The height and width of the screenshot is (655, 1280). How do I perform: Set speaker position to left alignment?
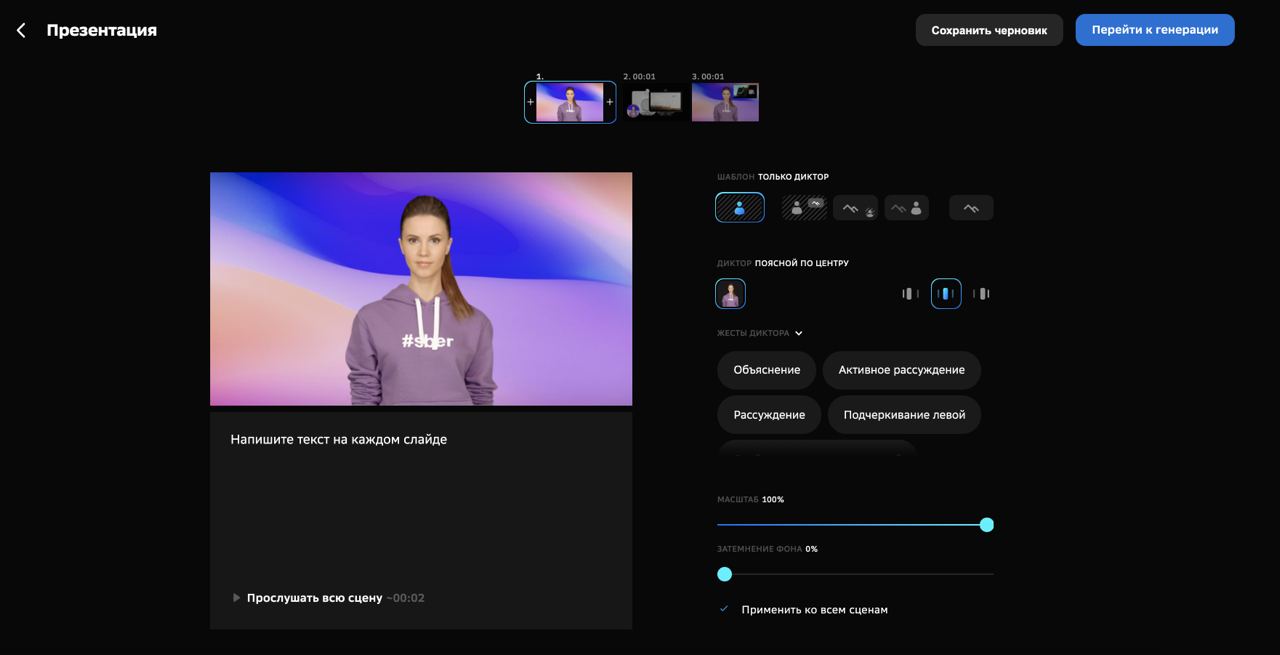(910, 293)
